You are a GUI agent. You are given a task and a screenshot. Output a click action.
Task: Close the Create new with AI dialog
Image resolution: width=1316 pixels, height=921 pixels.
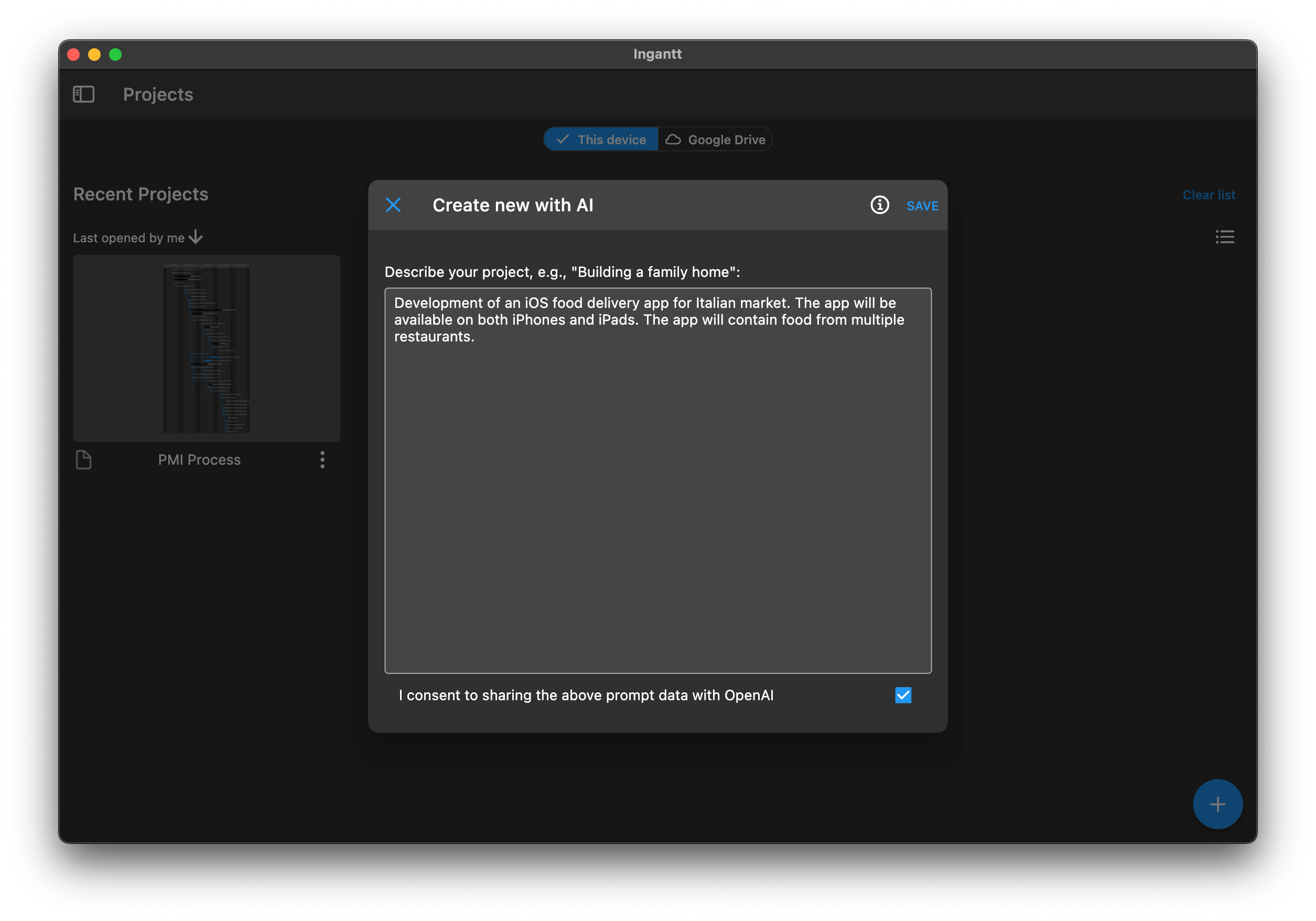(x=393, y=205)
